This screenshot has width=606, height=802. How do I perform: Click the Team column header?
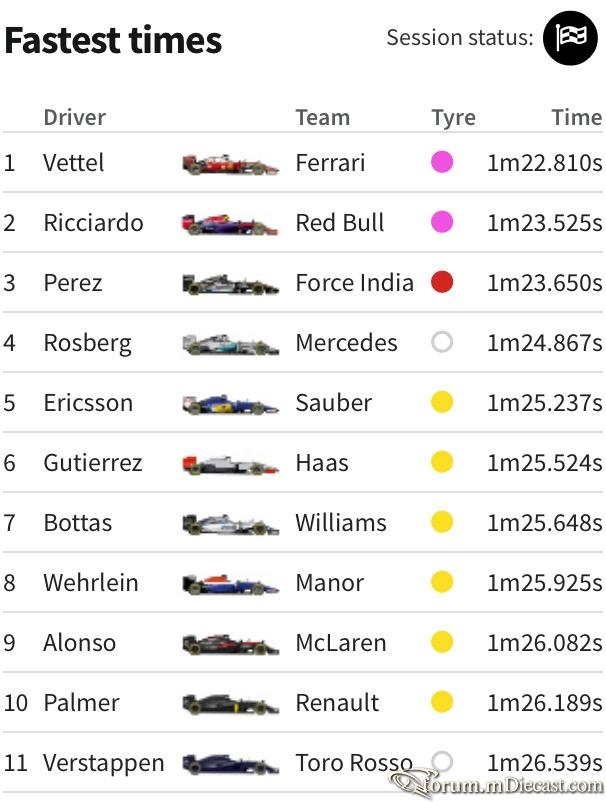coord(323,118)
